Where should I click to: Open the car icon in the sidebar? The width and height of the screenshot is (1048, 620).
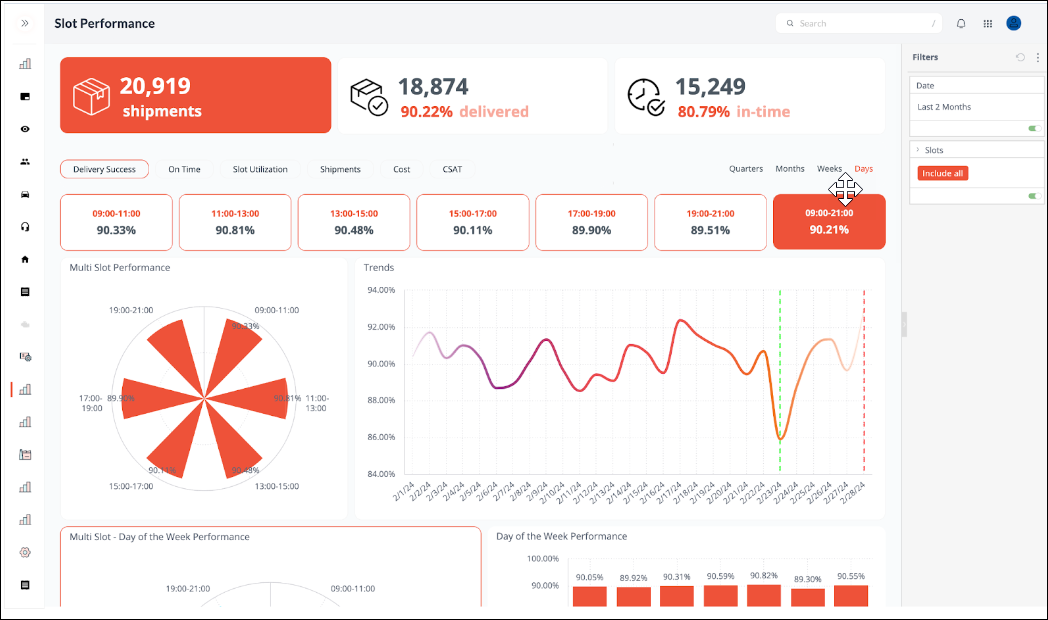point(25,194)
